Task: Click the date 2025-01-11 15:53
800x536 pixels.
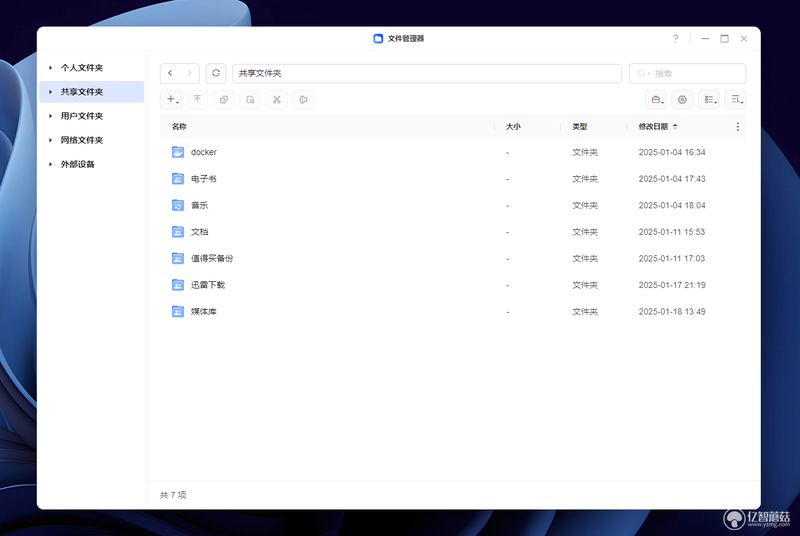Action: tap(672, 232)
